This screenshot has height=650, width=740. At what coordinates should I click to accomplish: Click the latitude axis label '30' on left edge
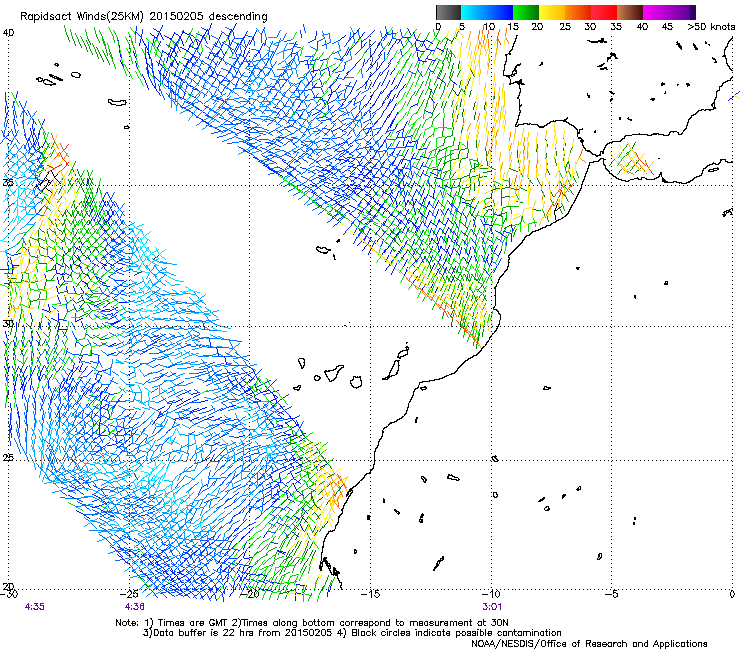8,324
